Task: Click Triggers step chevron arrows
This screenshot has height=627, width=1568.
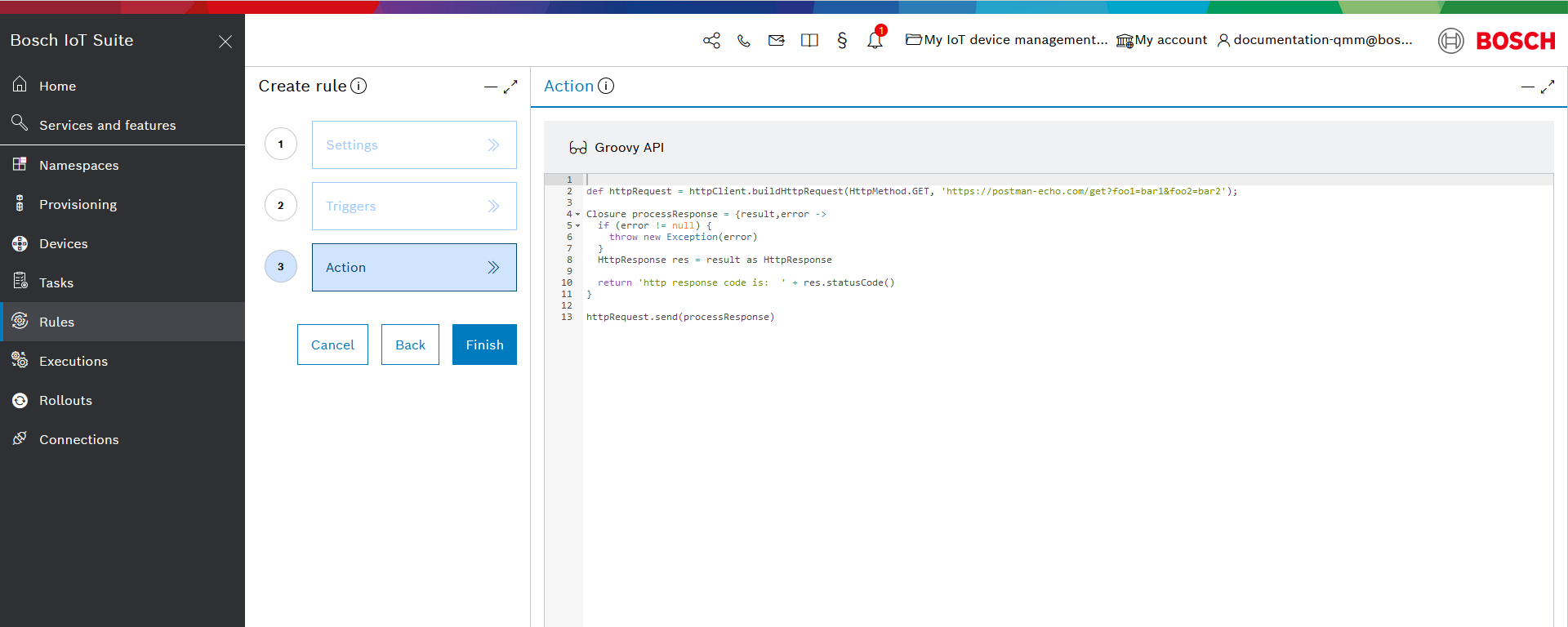Action: (x=493, y=206)
